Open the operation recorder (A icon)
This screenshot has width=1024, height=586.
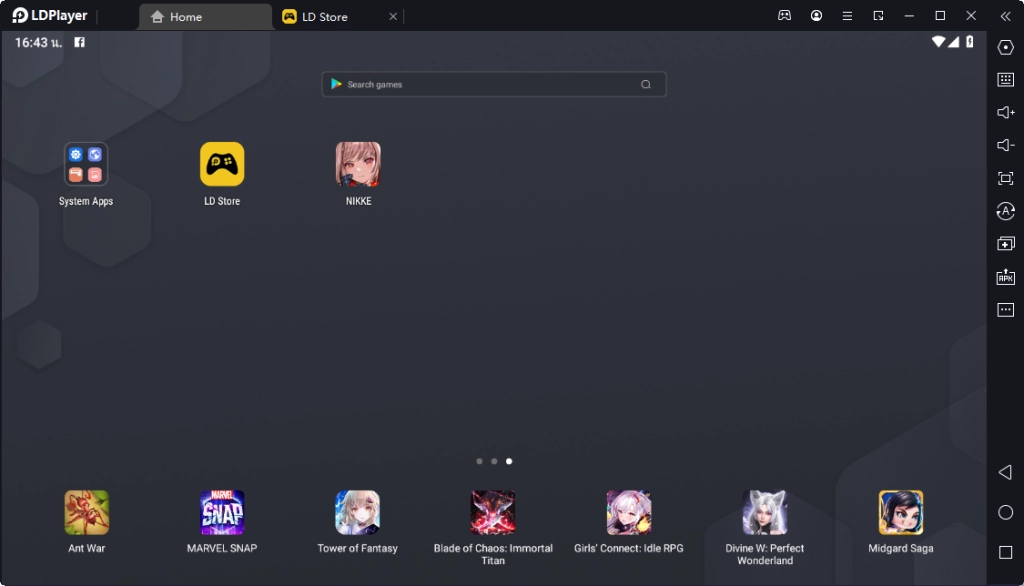coord(1006,211)
